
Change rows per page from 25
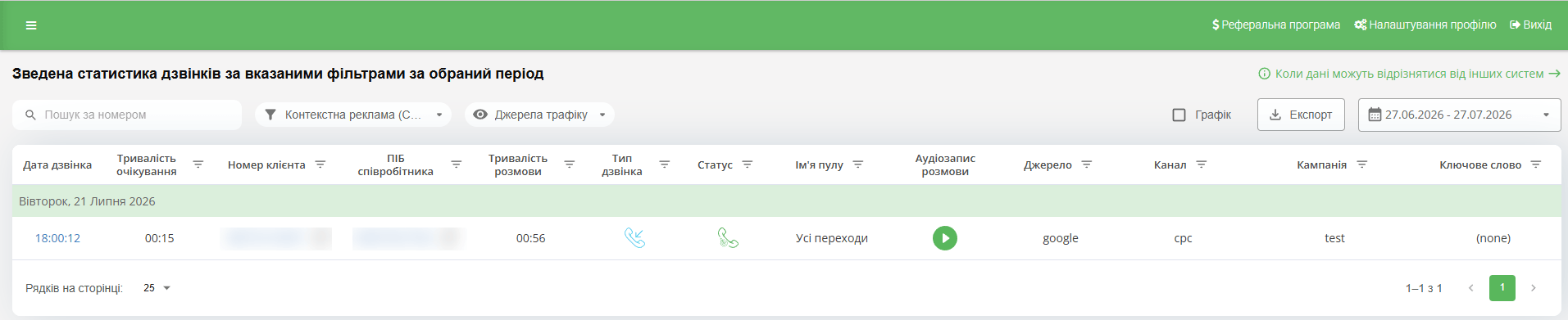click(157, 288)
